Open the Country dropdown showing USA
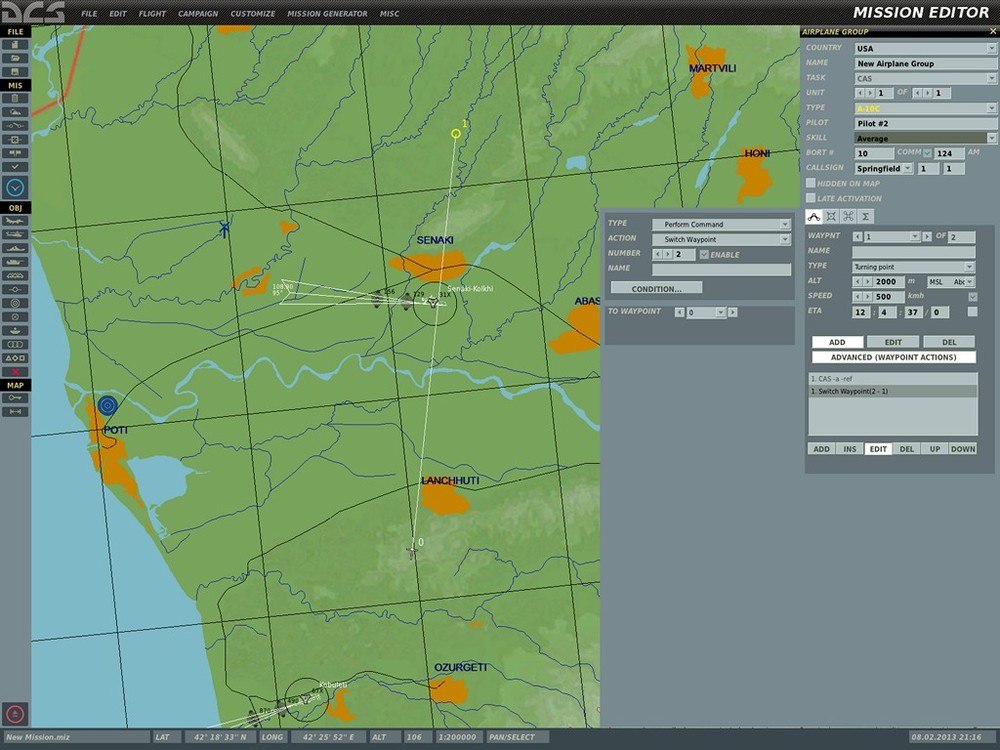The height and width of the screenshot is (750, 1000). tap(925, 48)
